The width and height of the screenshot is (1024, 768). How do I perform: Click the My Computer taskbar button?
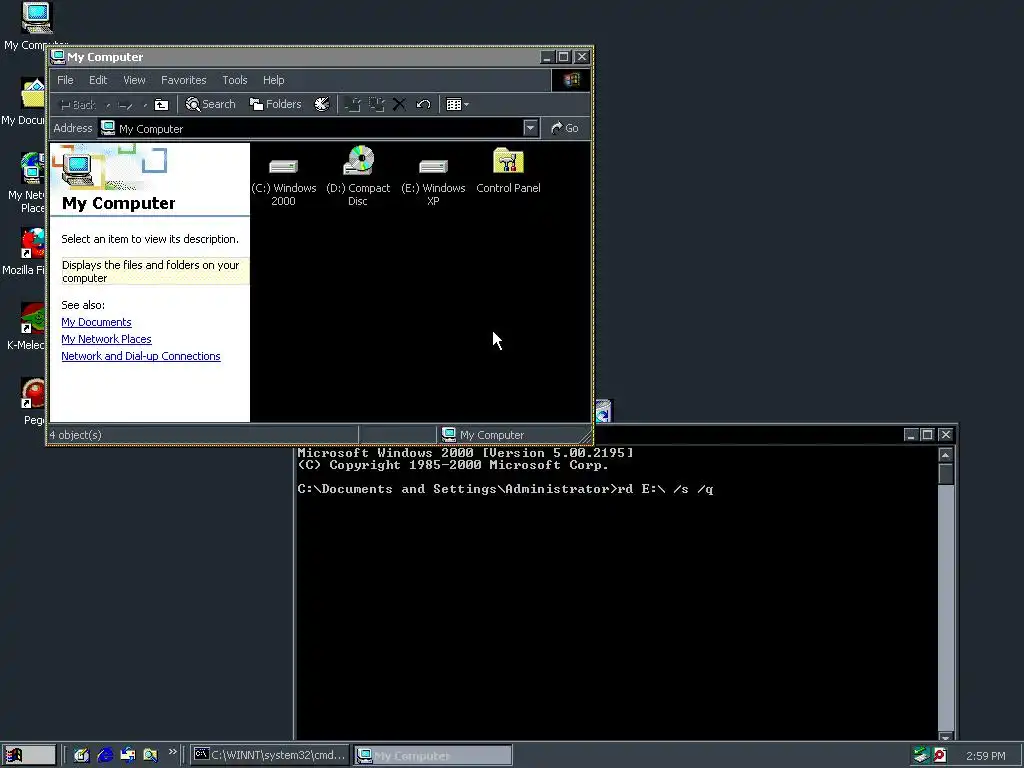click(434, 756)
